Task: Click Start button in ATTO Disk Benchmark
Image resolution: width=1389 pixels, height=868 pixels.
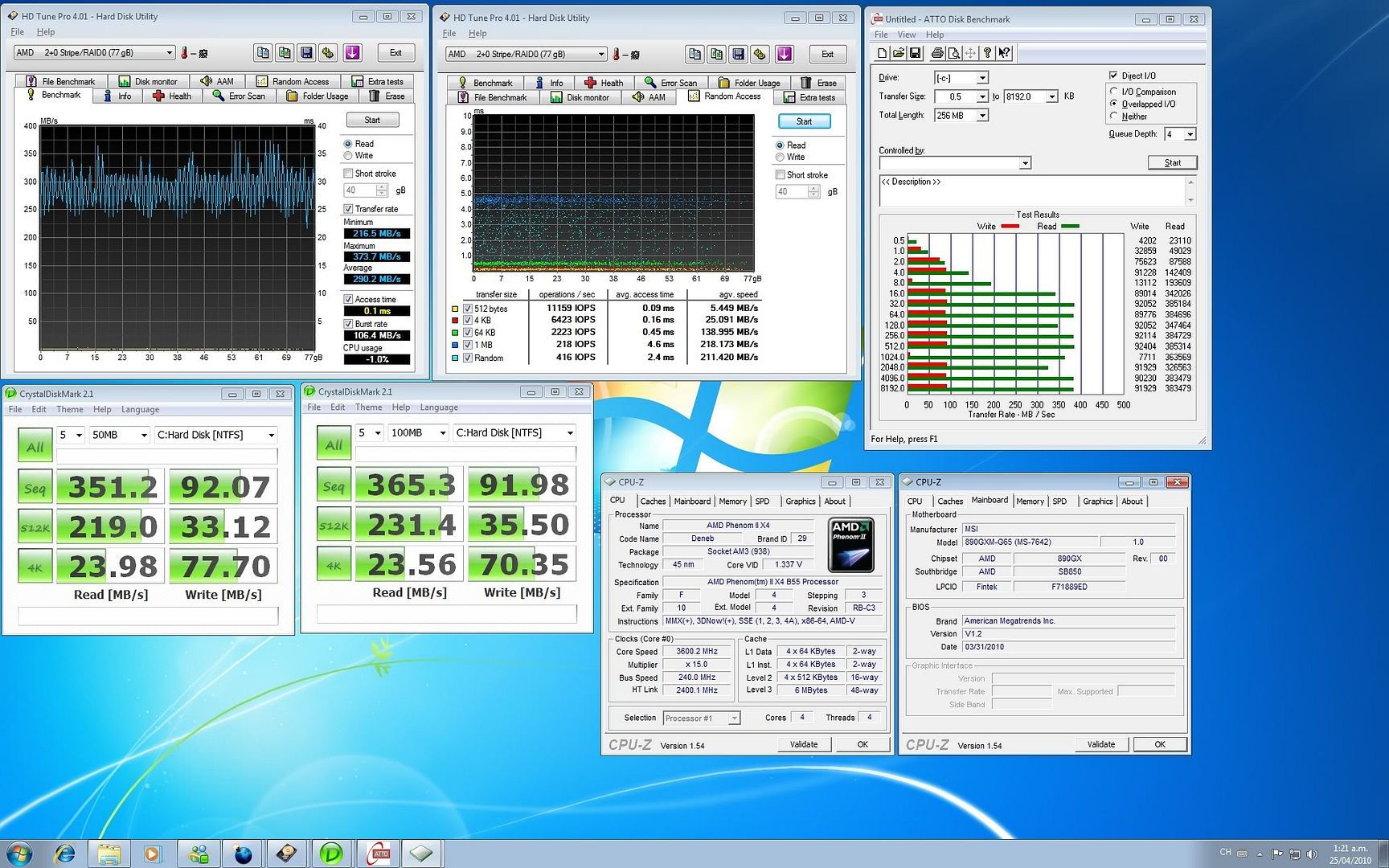Action: pyautogui.click(x=1172, y=163)
